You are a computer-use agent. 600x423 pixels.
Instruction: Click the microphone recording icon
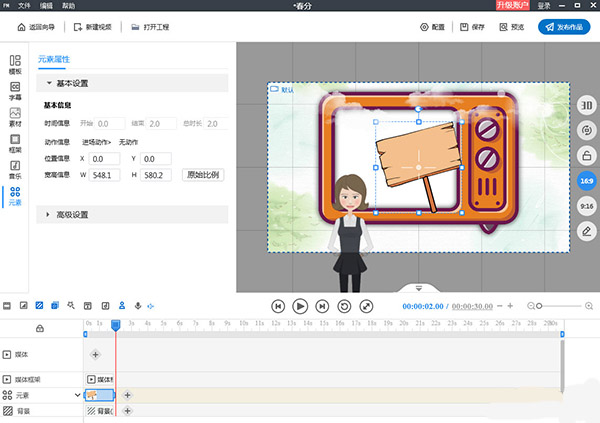138,305
